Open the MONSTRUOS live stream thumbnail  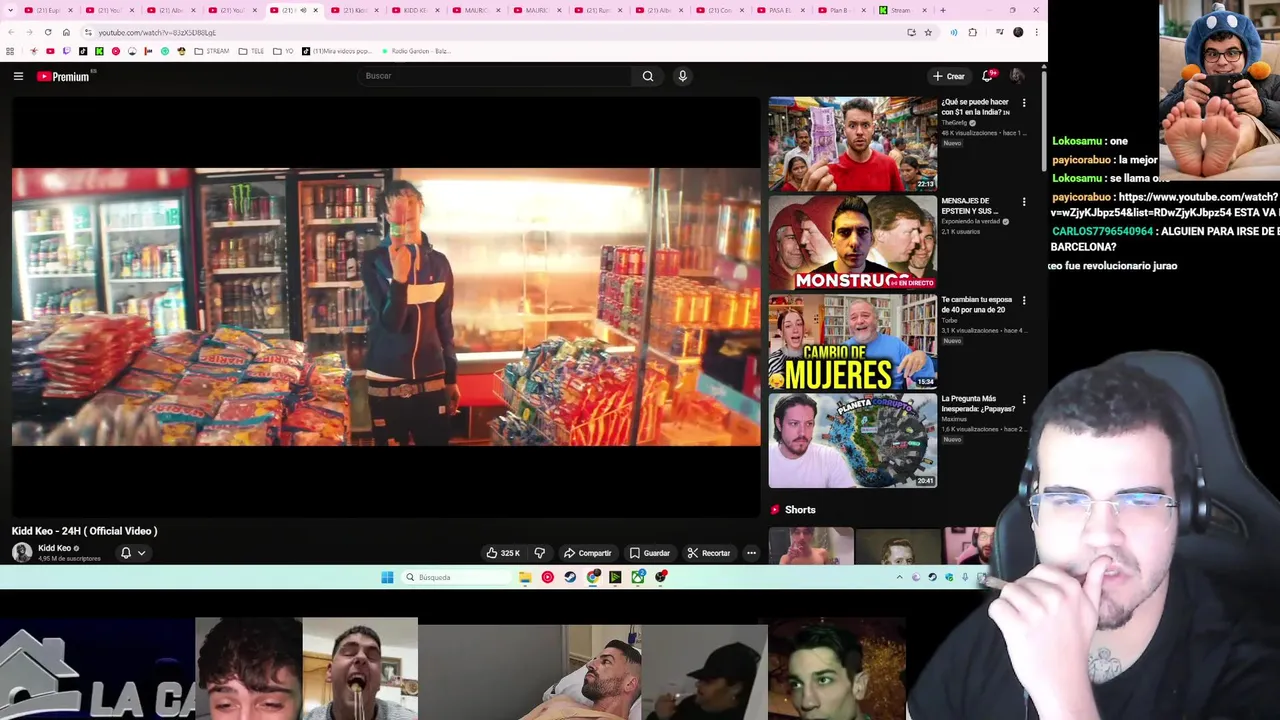[x=852, y=242]
